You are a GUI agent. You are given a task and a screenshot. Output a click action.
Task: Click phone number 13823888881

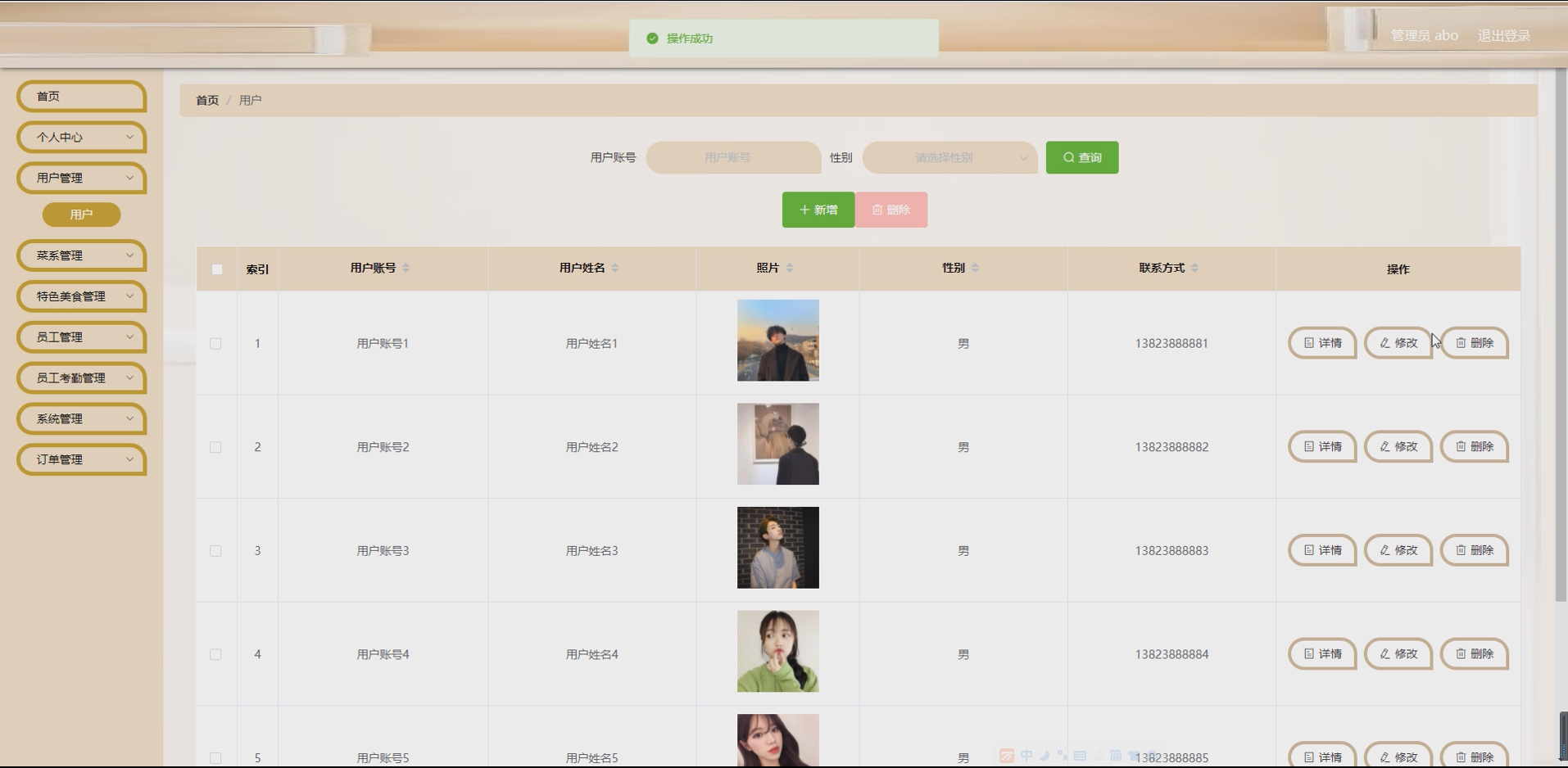click(x=1171, y=343)
